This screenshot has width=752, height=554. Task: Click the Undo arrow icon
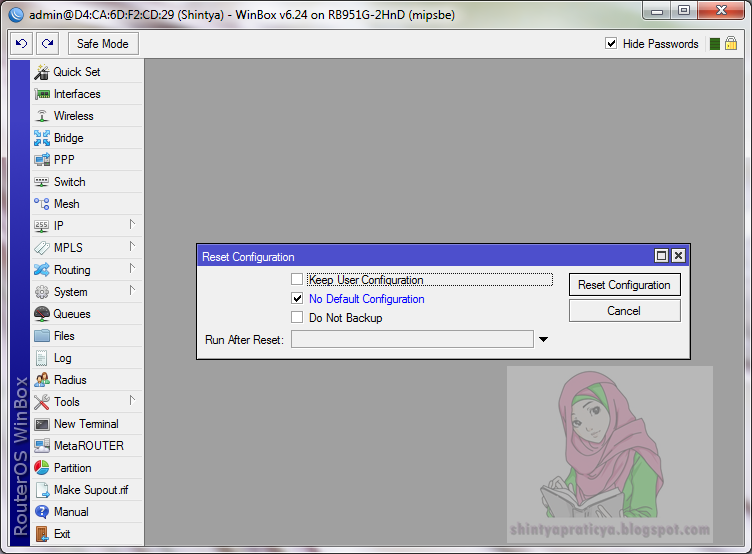22,44
